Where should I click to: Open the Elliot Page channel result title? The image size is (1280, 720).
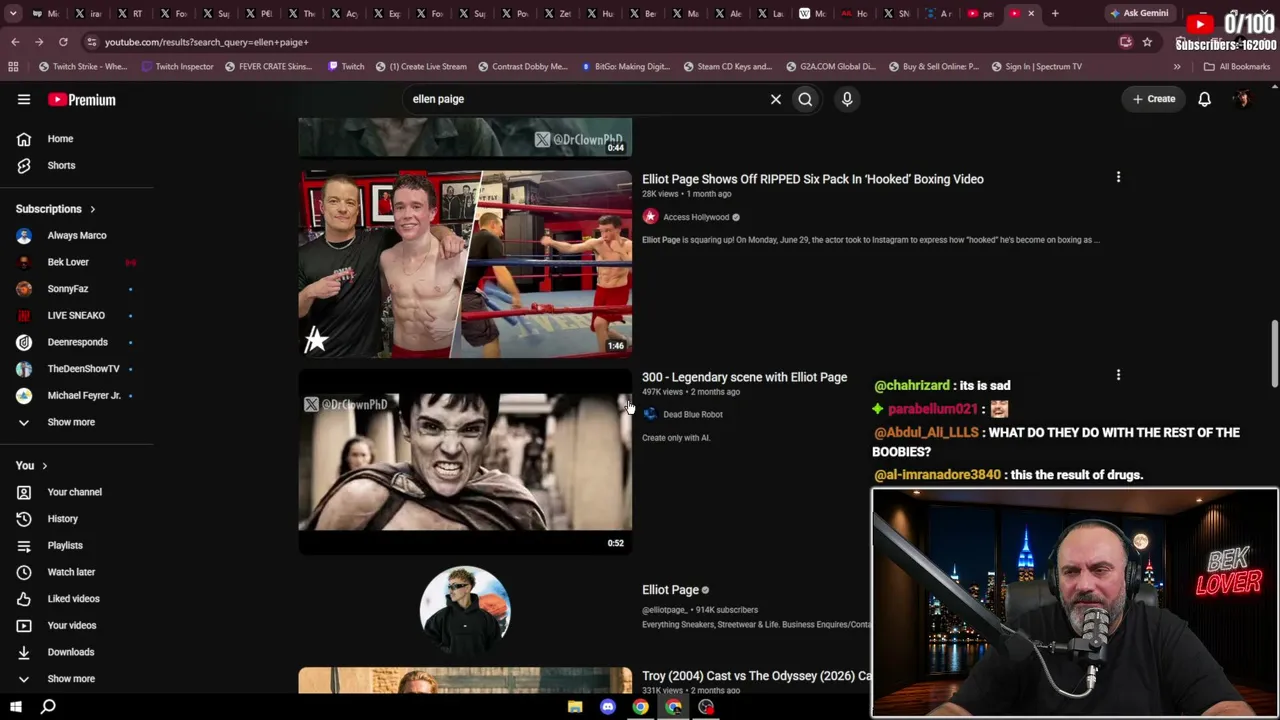click(670, 590)
